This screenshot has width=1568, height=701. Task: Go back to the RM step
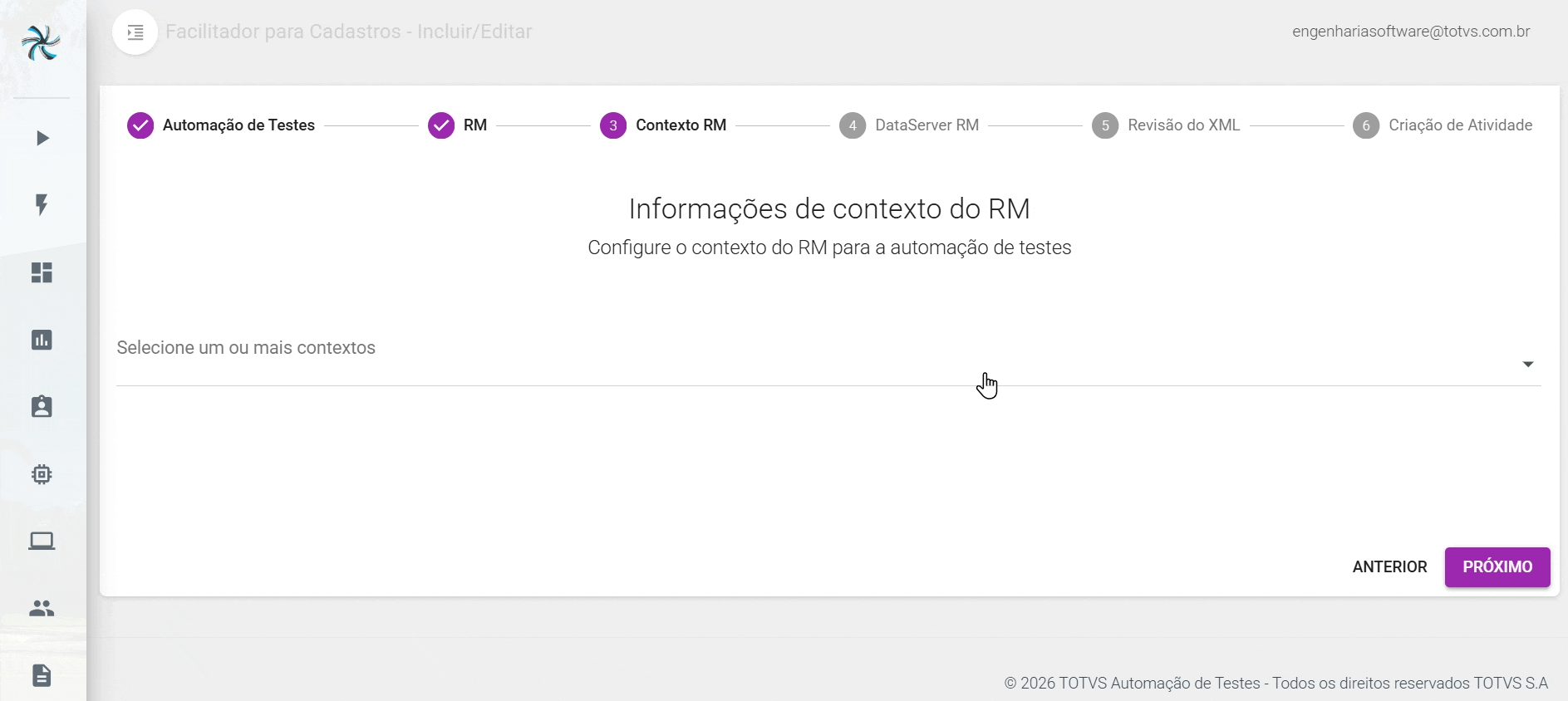458,125
